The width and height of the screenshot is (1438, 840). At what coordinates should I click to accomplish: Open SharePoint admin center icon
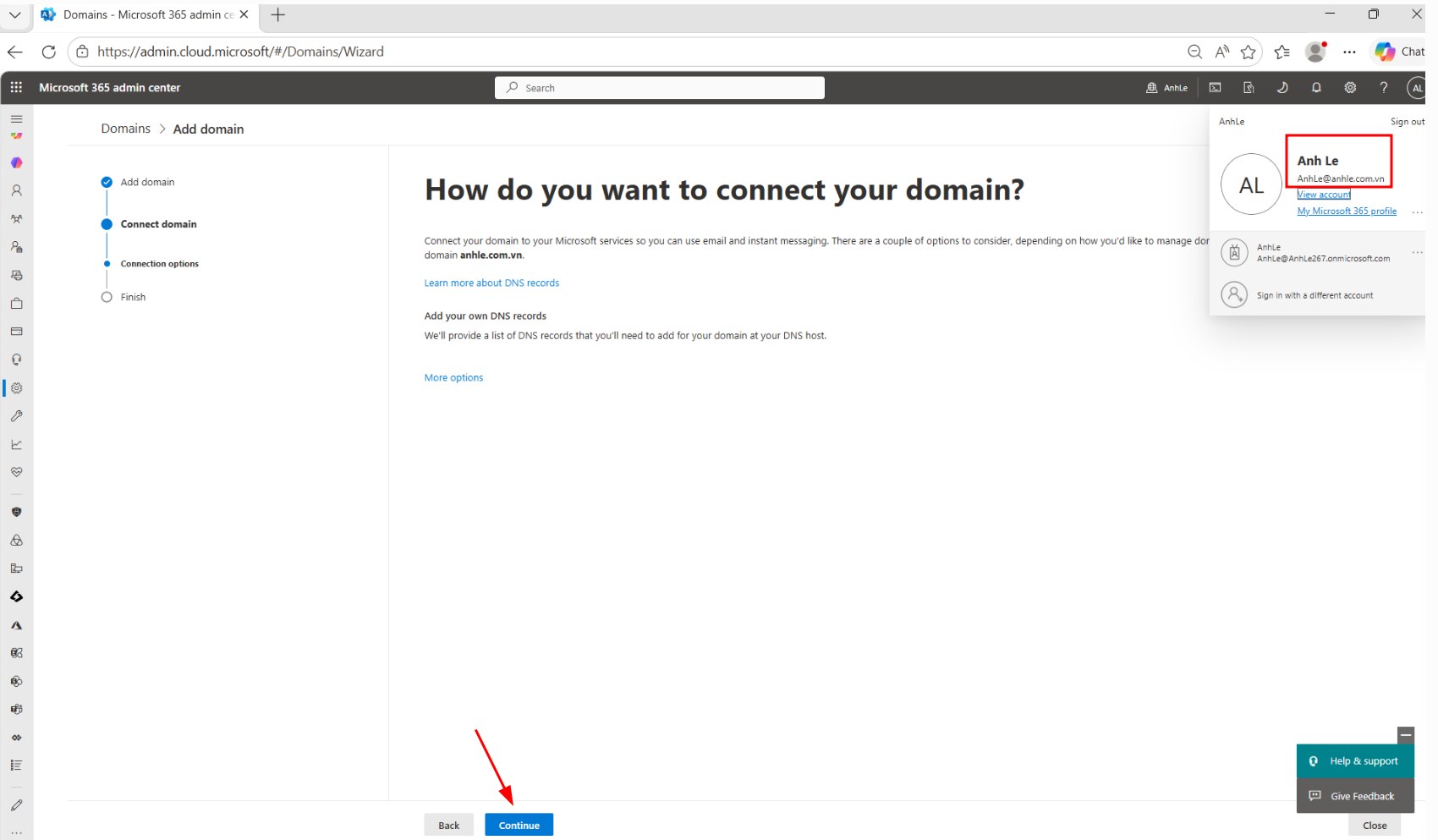(x=16, y=681)
